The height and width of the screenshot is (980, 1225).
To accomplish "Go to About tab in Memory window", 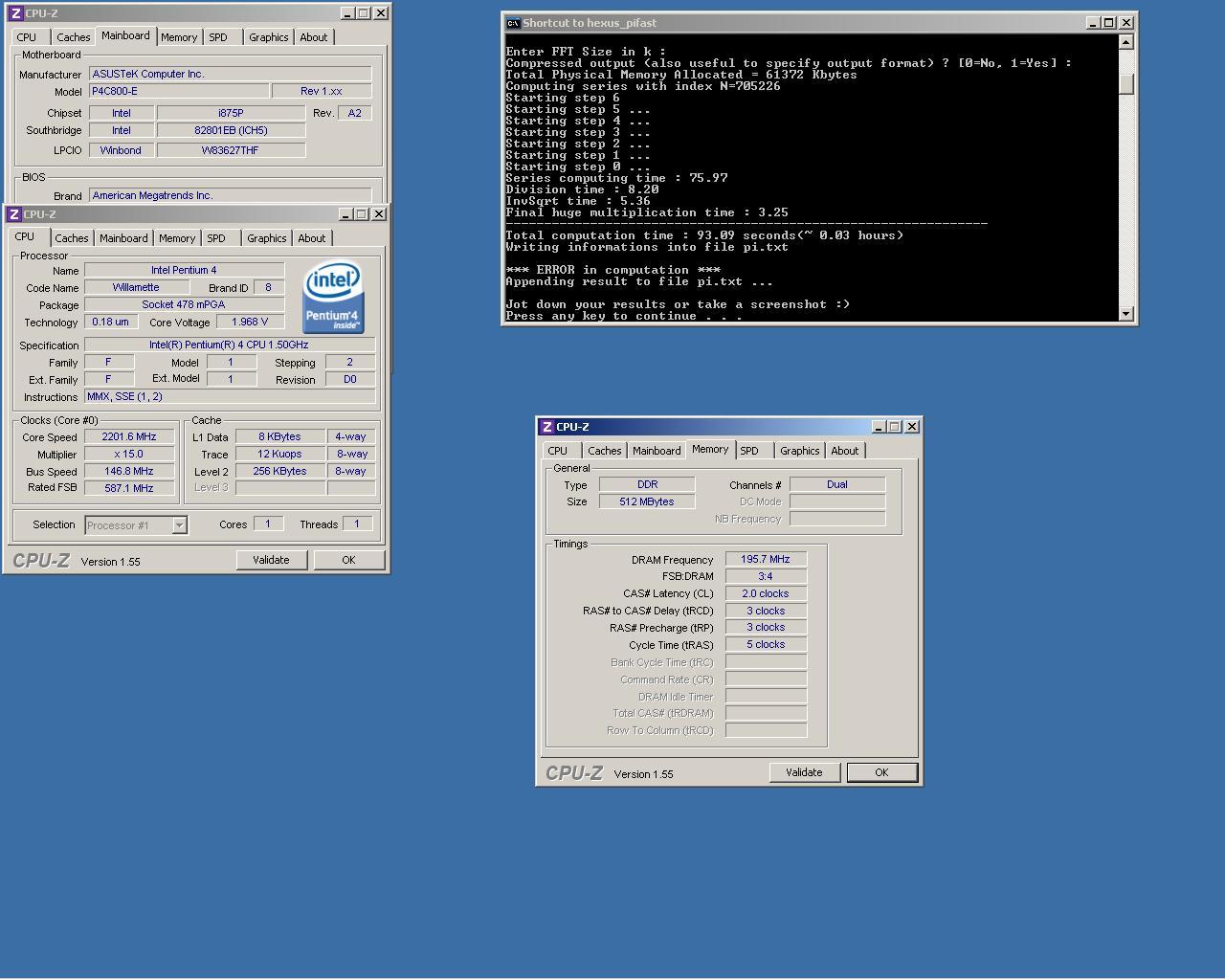I will (x=844, y=451).
